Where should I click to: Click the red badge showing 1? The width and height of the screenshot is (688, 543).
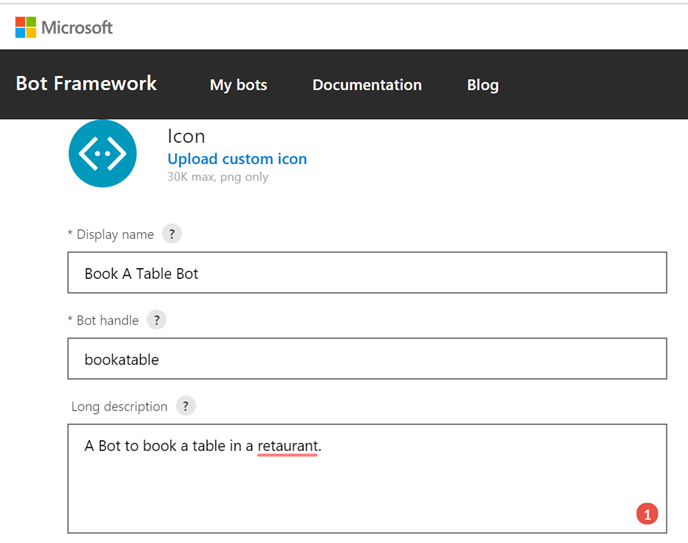646,514
